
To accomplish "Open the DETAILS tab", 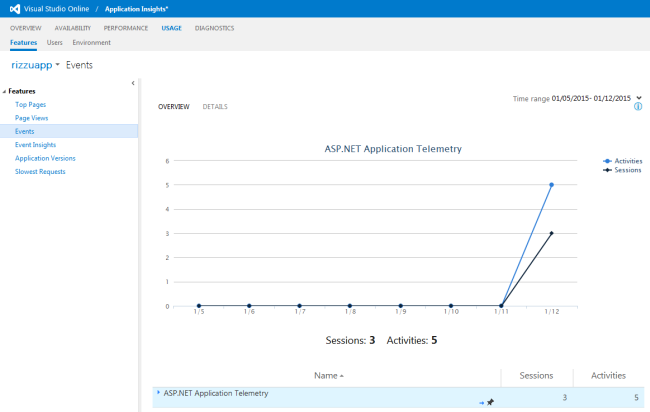I will click(215, 106).
